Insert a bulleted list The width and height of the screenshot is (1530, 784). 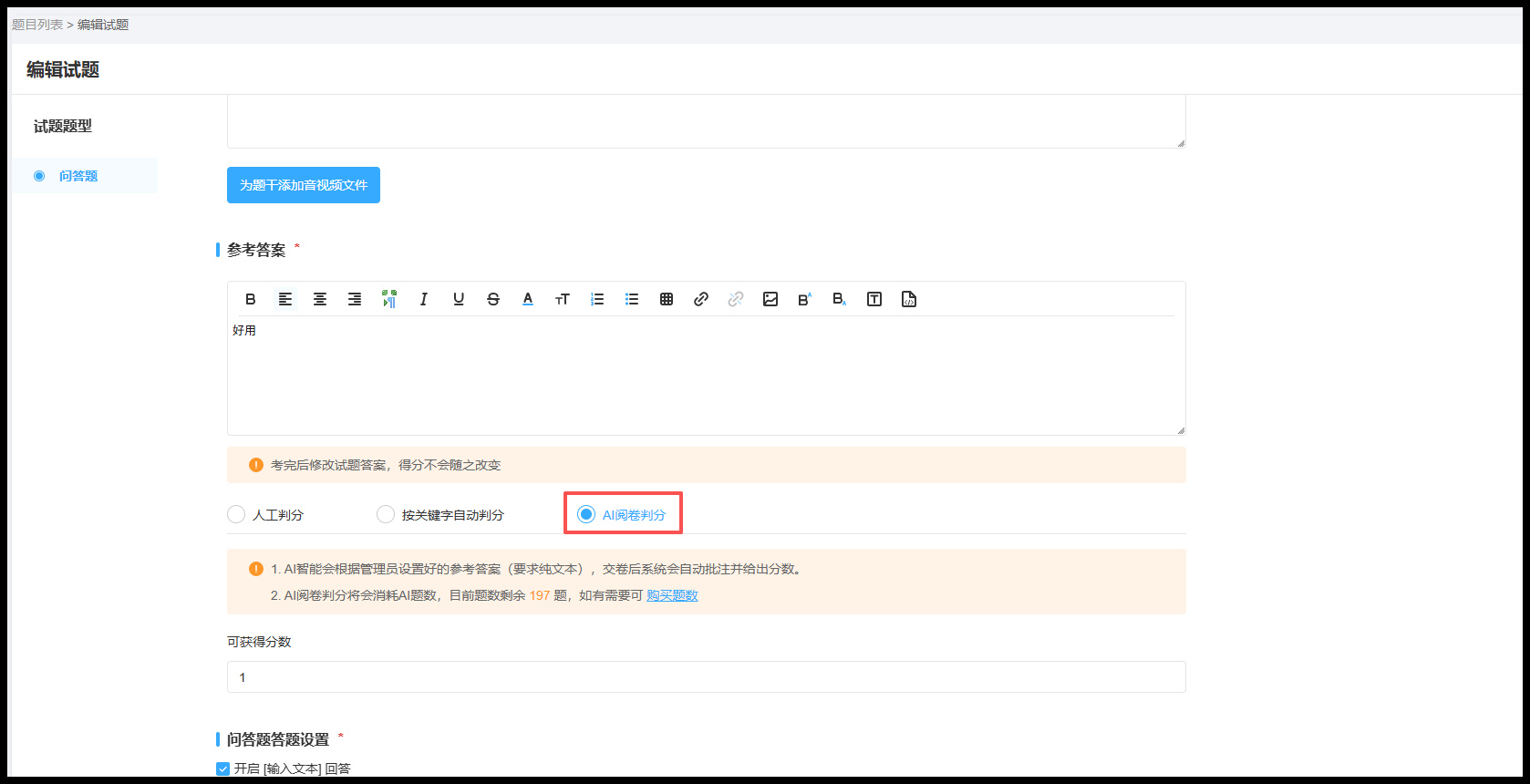[x=632, y=299]
